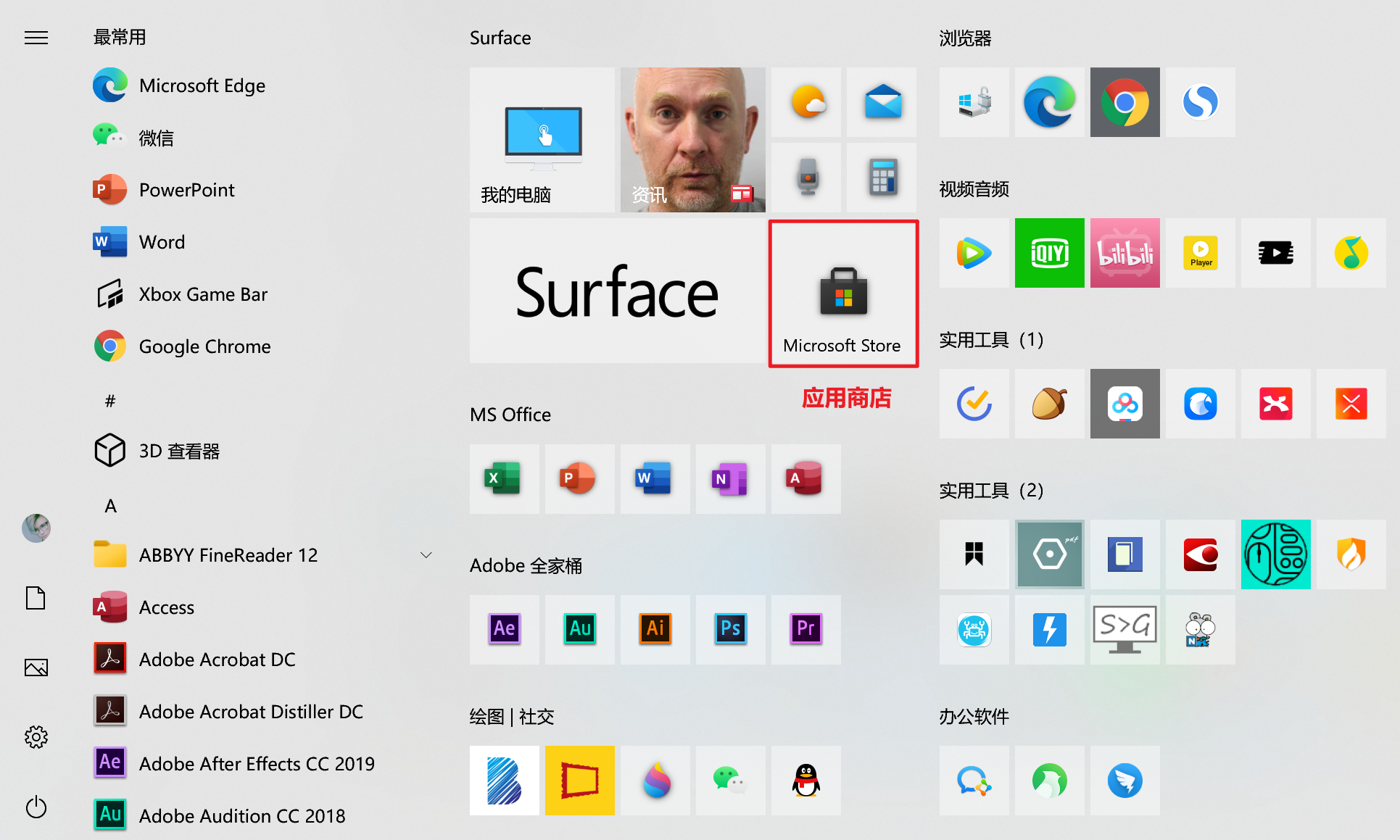The width and height of the screenshot is (1400, 840).
Task: Expand the start menu hamburger button
Action: (36, 38)
